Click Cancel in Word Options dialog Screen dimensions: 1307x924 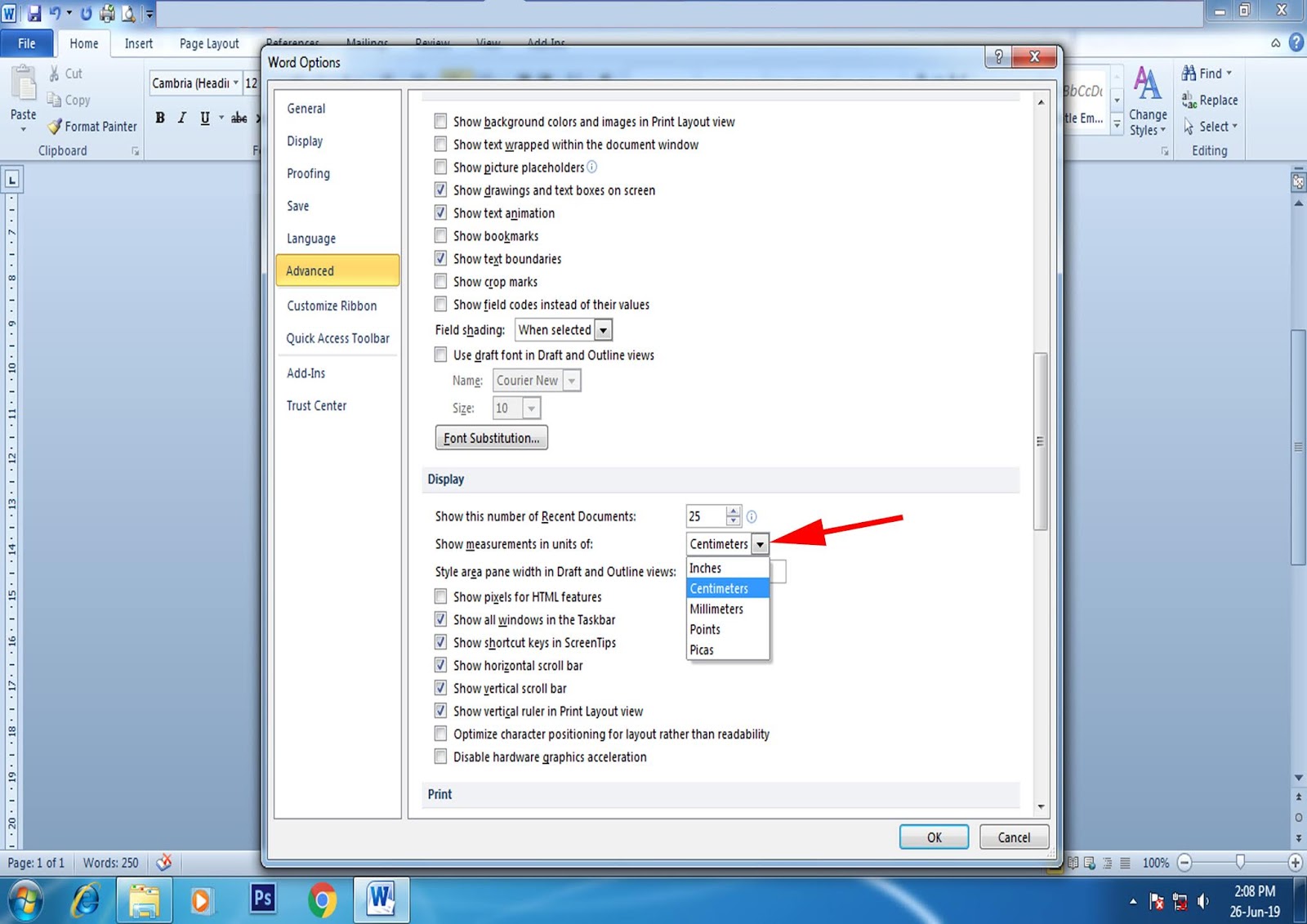tap(1014, 837)
